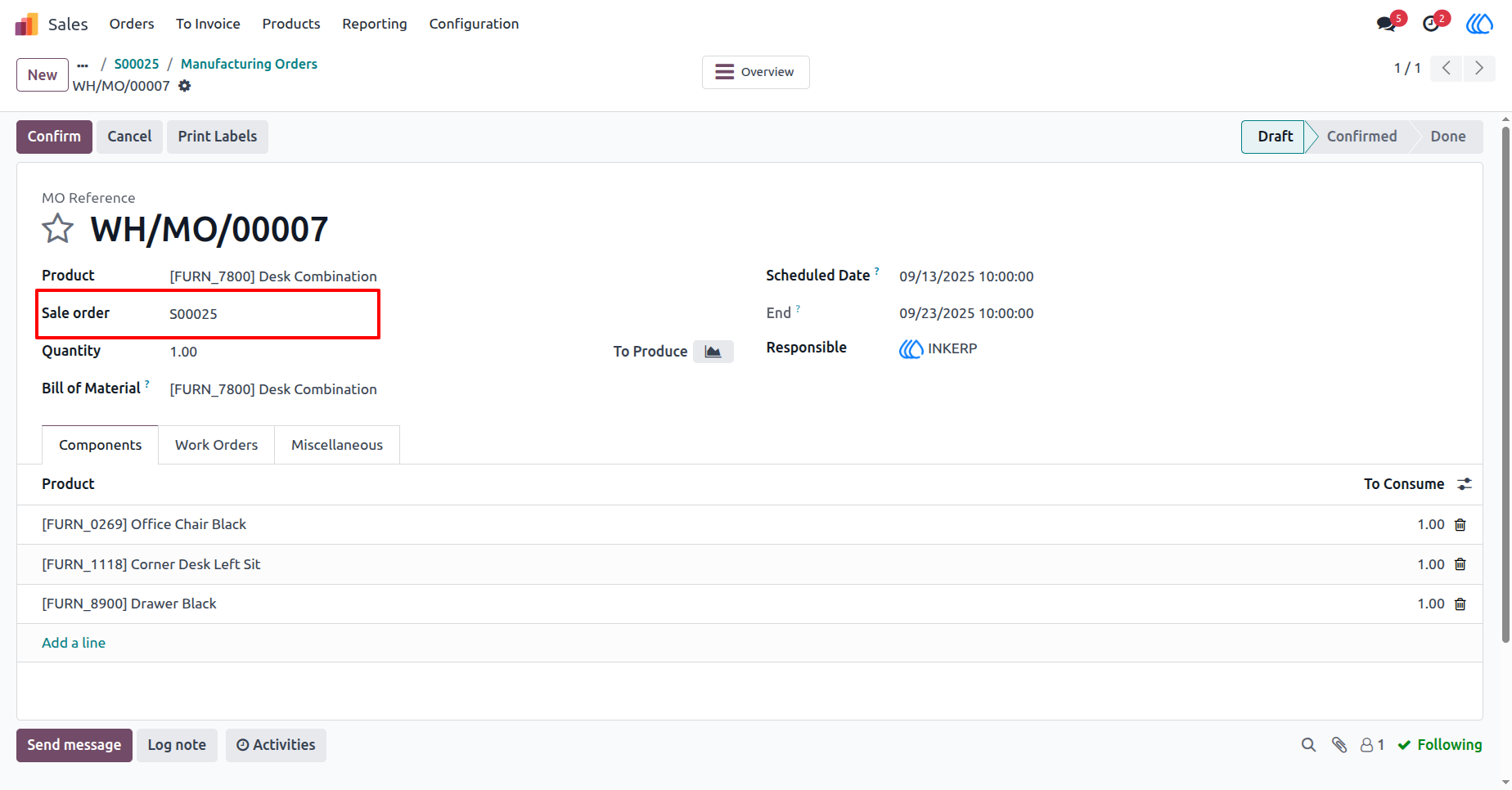Search messages with the magnifier icon
The image size is (1512, 790).
1309,745
